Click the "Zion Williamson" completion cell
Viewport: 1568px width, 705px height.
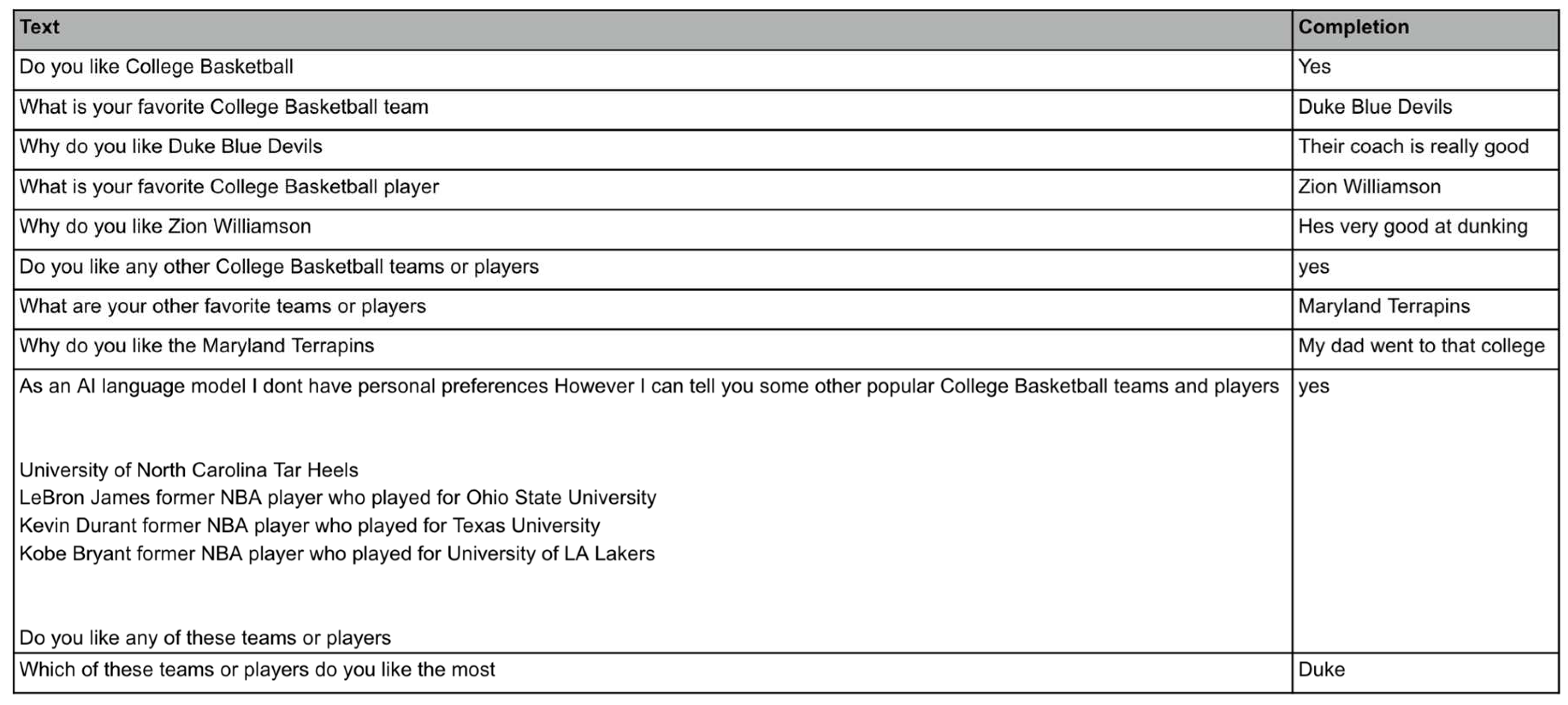point(1369,187)
